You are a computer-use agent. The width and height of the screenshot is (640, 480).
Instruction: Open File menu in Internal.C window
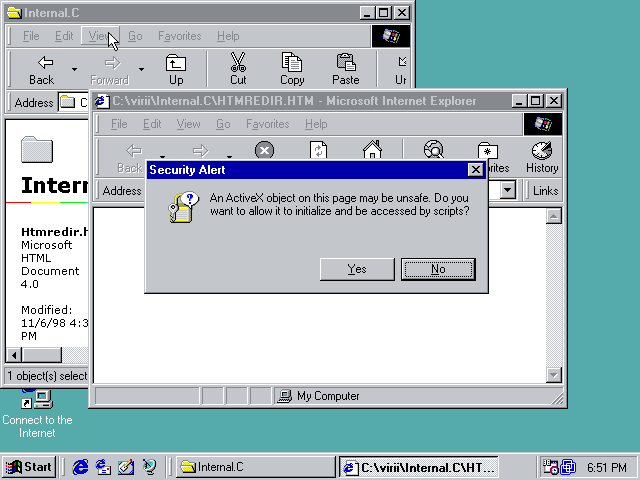point(31,36)
